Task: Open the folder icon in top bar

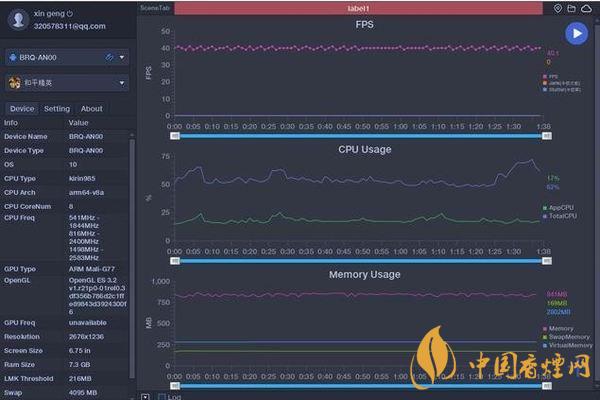Action: click(x=572, y=8)
